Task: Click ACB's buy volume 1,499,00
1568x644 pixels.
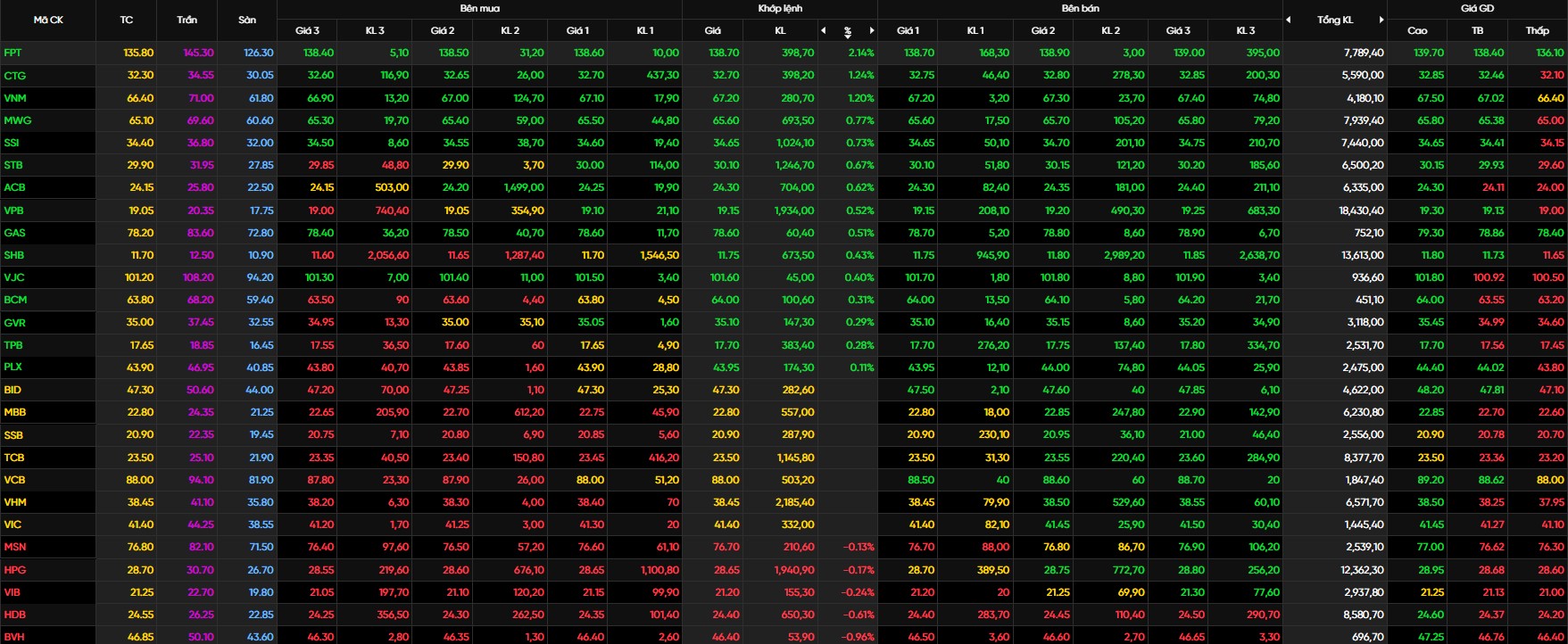Action: pos(523,187)
